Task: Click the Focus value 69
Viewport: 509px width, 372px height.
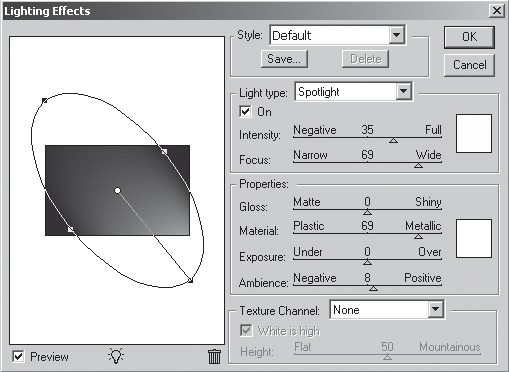Action: (x=367, y=155)
